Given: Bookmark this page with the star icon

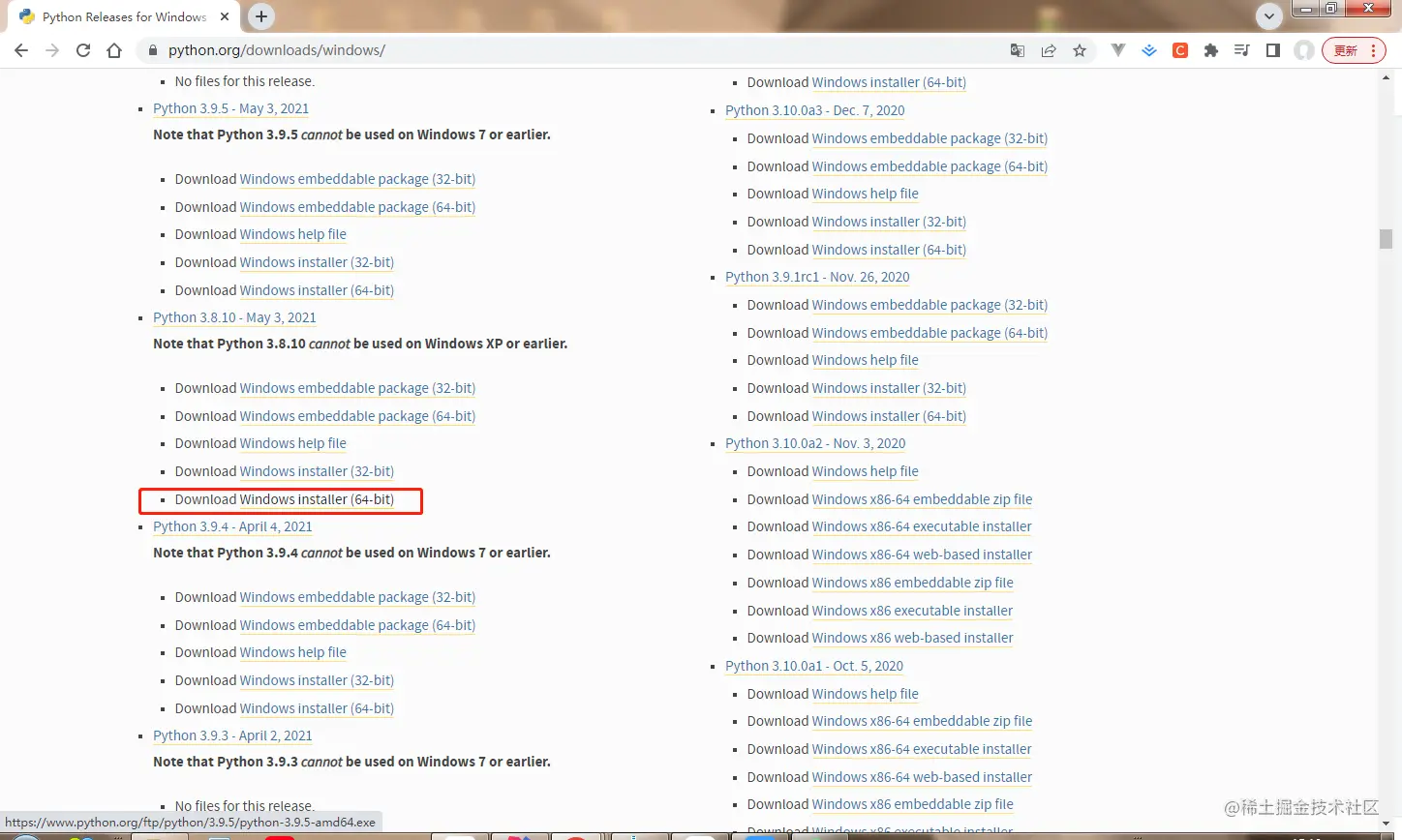Looking at the screenshot, I should (1080, 50).
